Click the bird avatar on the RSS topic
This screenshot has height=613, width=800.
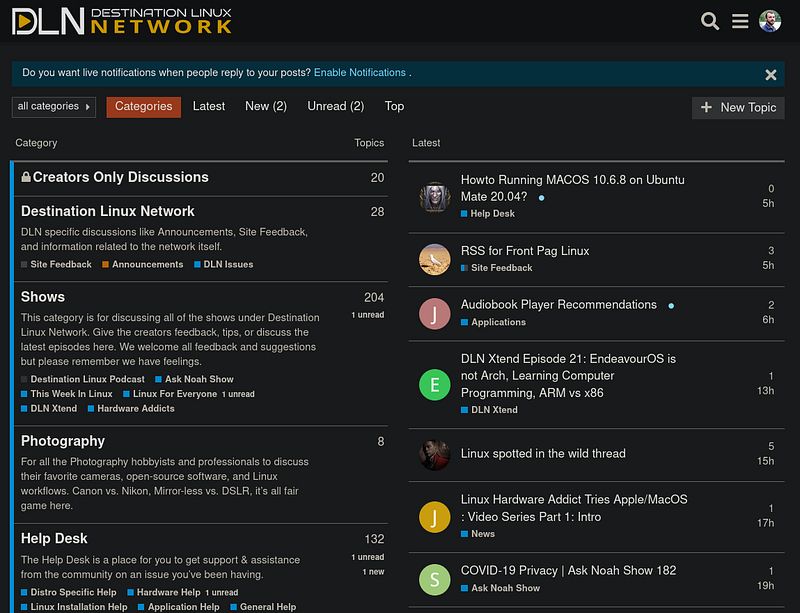tap(435, 259)
